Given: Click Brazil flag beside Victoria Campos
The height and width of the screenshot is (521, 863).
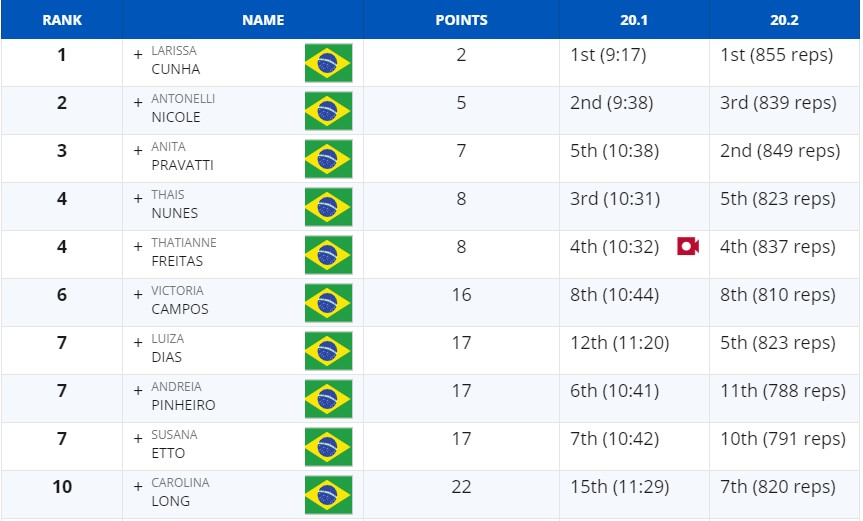Looking at the screenshot, I should pos(329,303).
